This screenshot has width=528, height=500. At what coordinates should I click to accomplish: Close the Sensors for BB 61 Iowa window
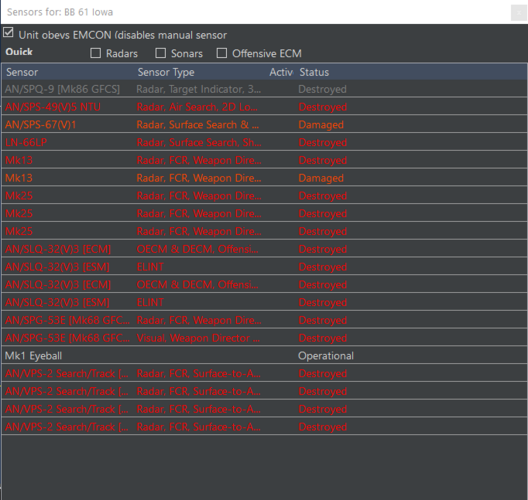coord(519,13)
